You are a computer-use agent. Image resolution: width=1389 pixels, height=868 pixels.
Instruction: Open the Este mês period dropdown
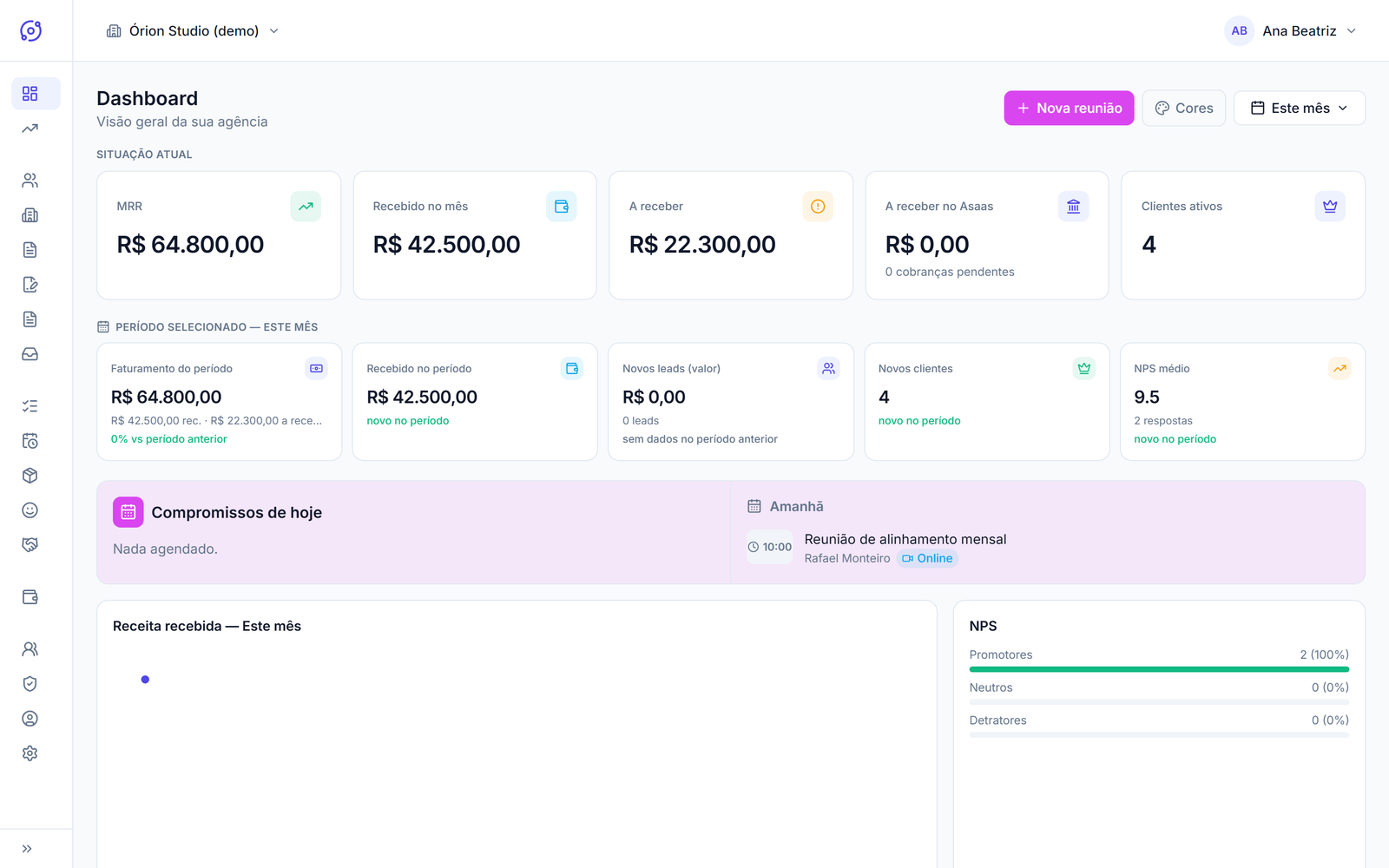point(1300,108)
